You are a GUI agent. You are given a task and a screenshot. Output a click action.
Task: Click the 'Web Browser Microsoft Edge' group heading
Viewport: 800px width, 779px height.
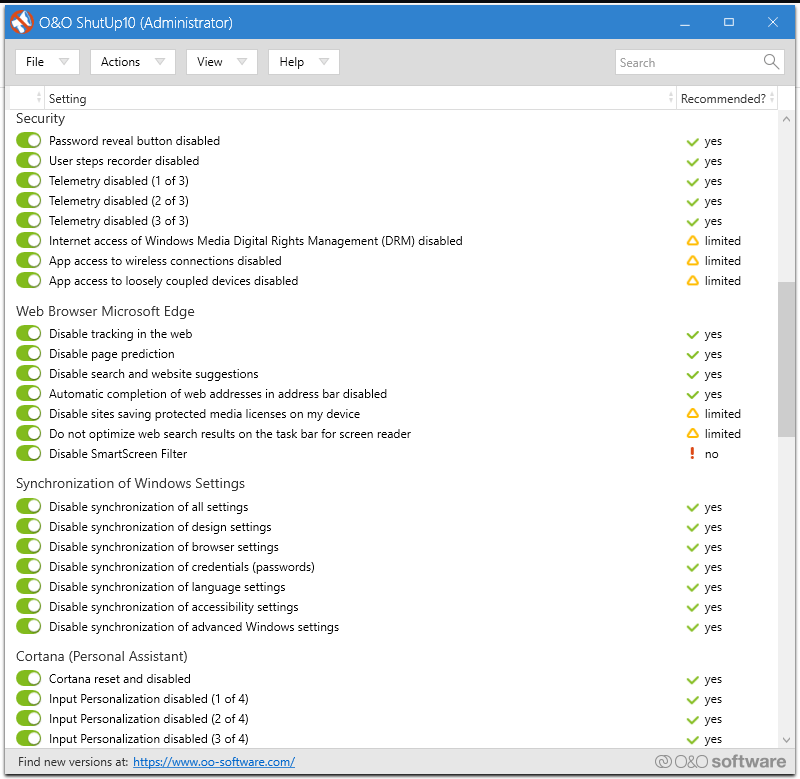click(x=105, y=311)
